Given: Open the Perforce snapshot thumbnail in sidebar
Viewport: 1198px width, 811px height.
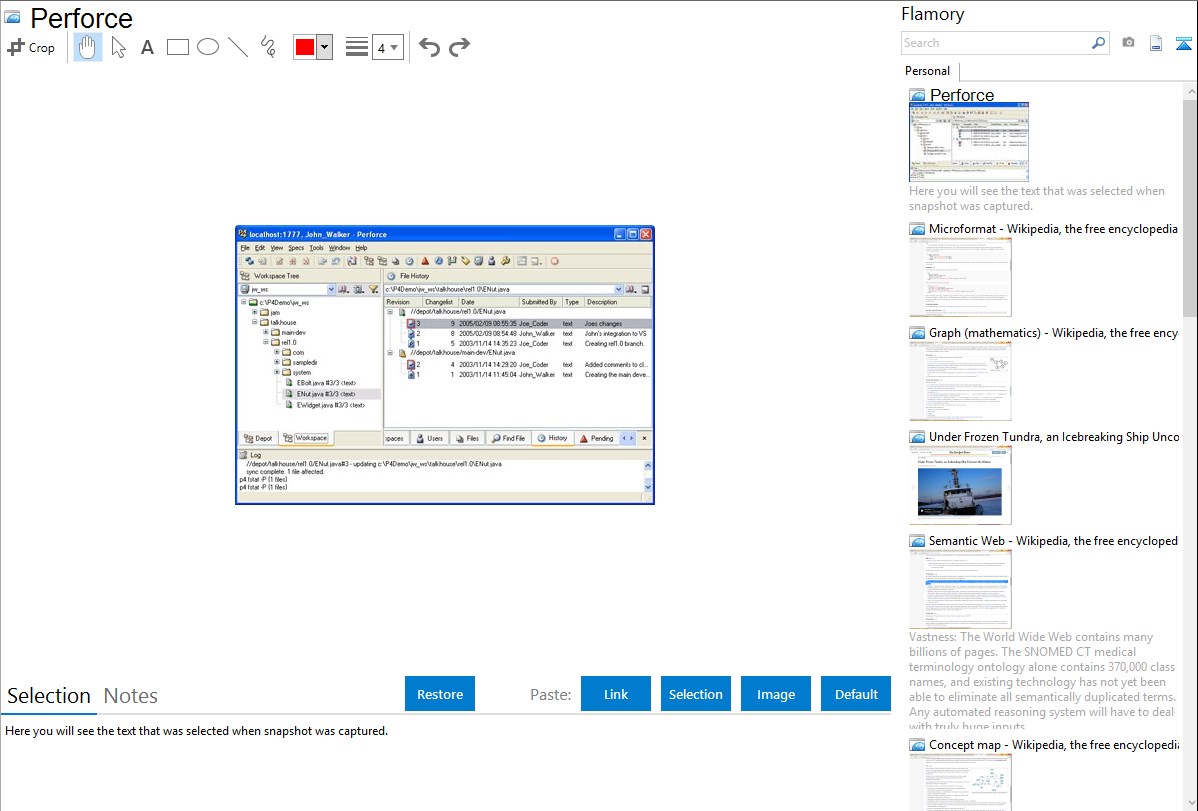Looking at the screenshot, I should pos(969,141).
